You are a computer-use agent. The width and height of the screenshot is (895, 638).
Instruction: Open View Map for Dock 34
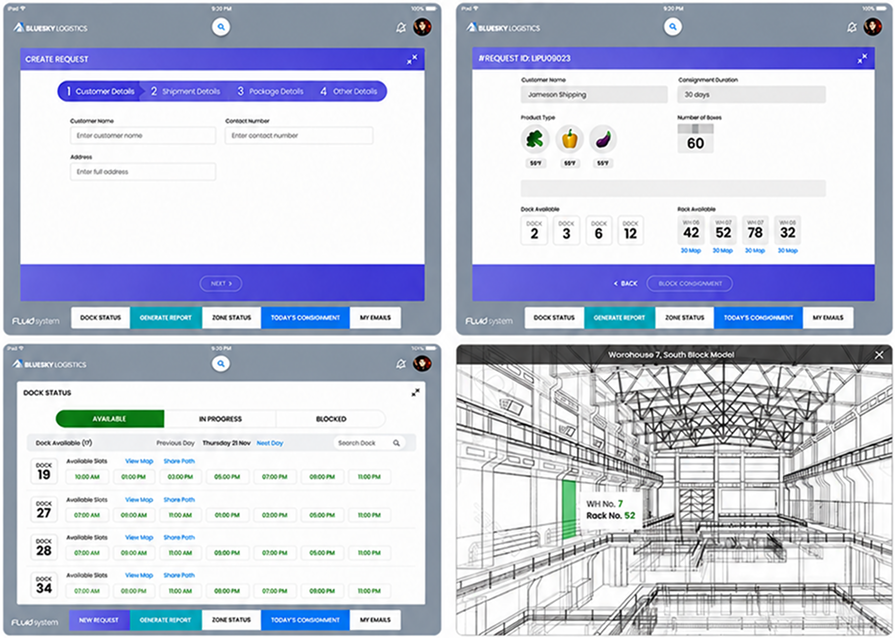point(139,575)
